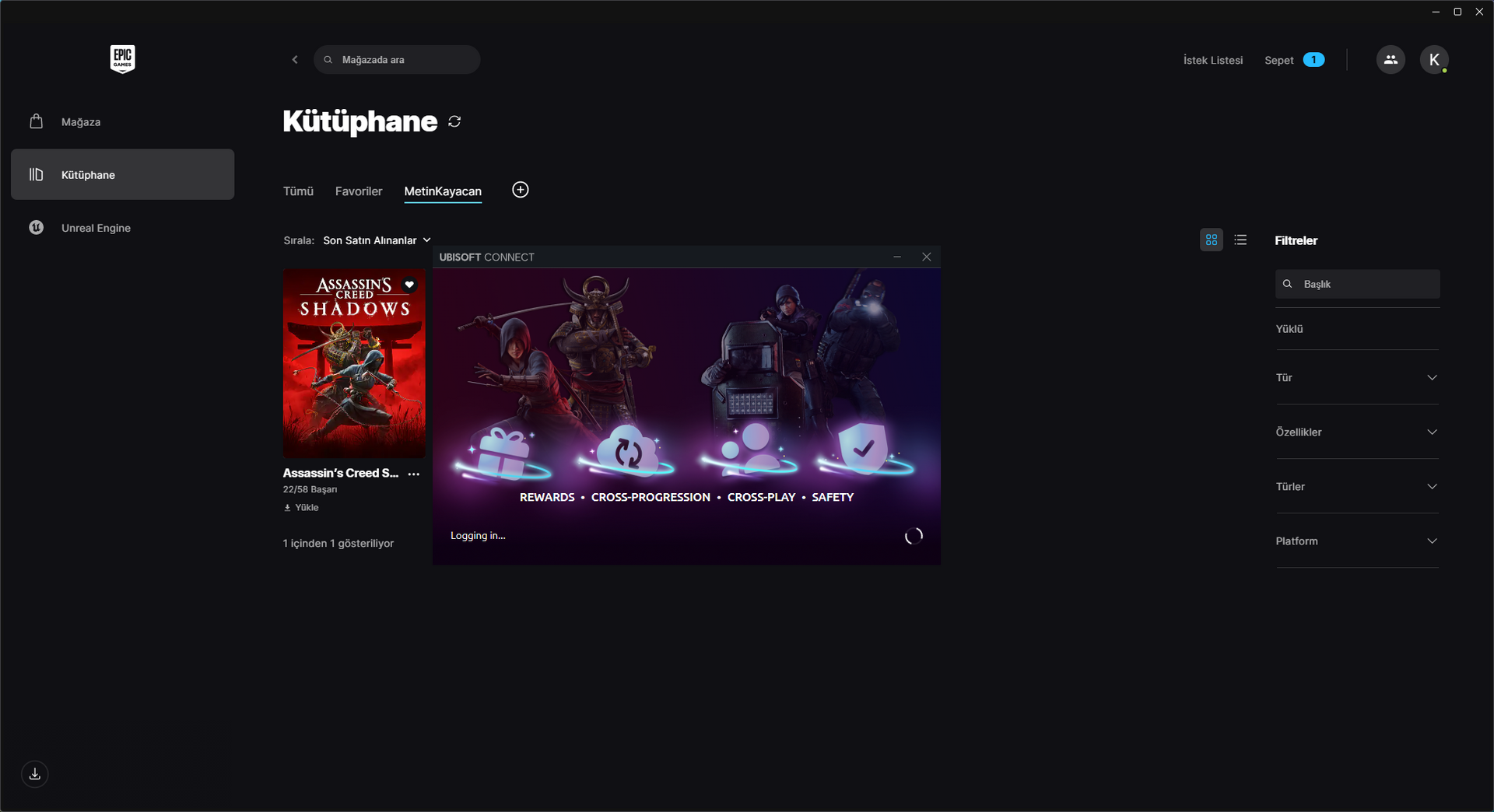
Task: Refresh the Kütüphane library
Action: coord(454,121)
